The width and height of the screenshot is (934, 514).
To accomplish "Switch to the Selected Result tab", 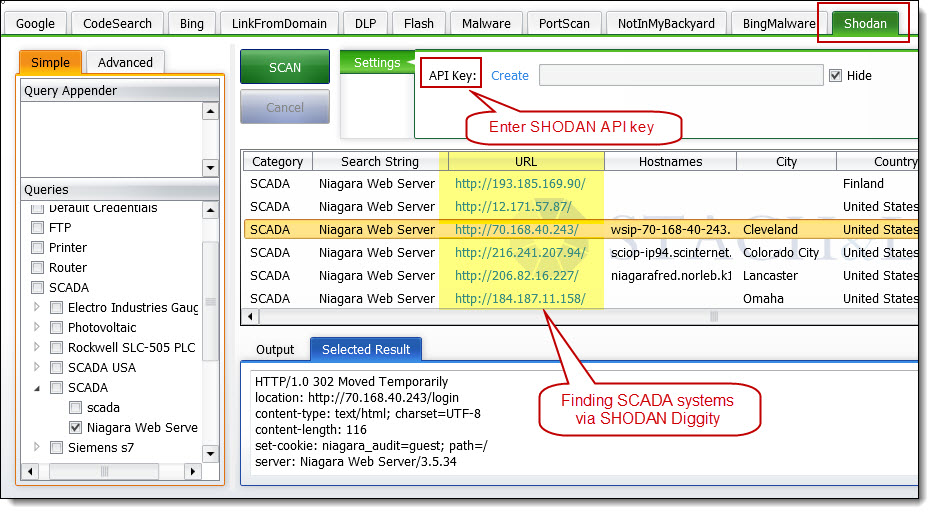I will 366,350.
